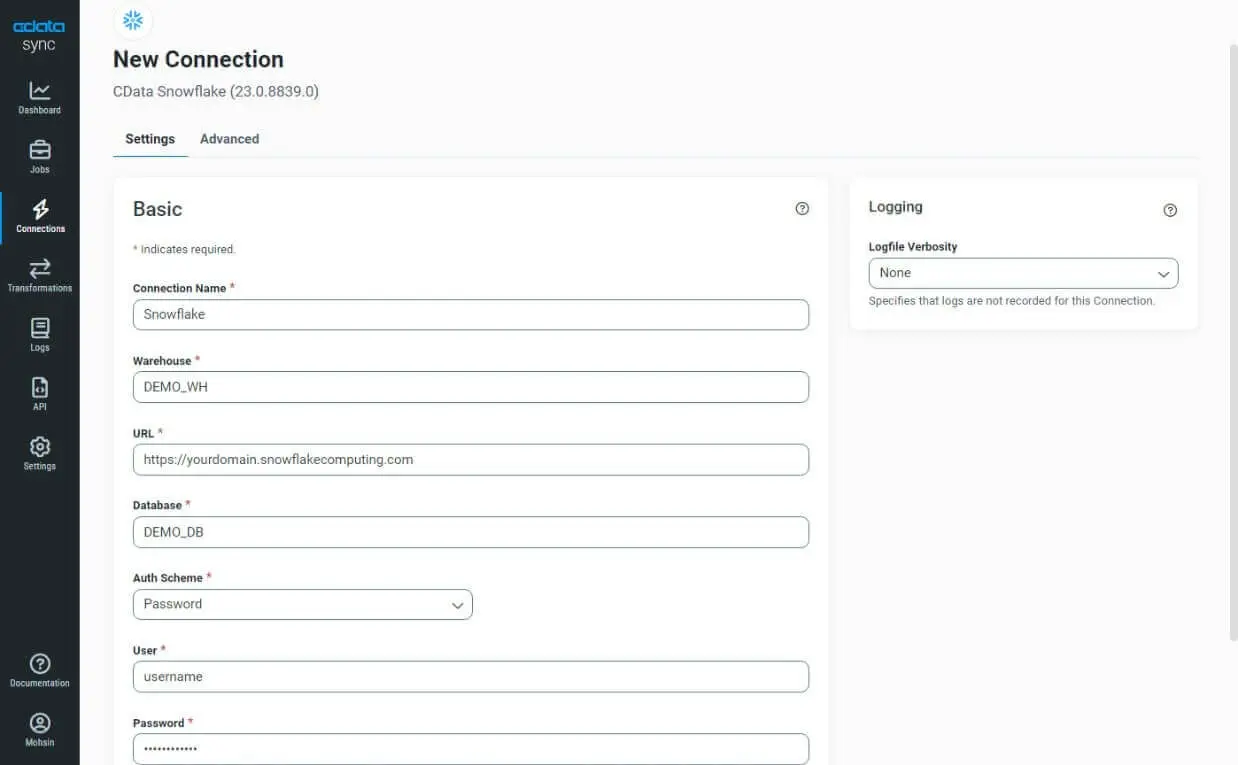Open the Logging section help tooltip
The height and width of the screenshot is (765, 1238).
click(x=1170, y=210)
